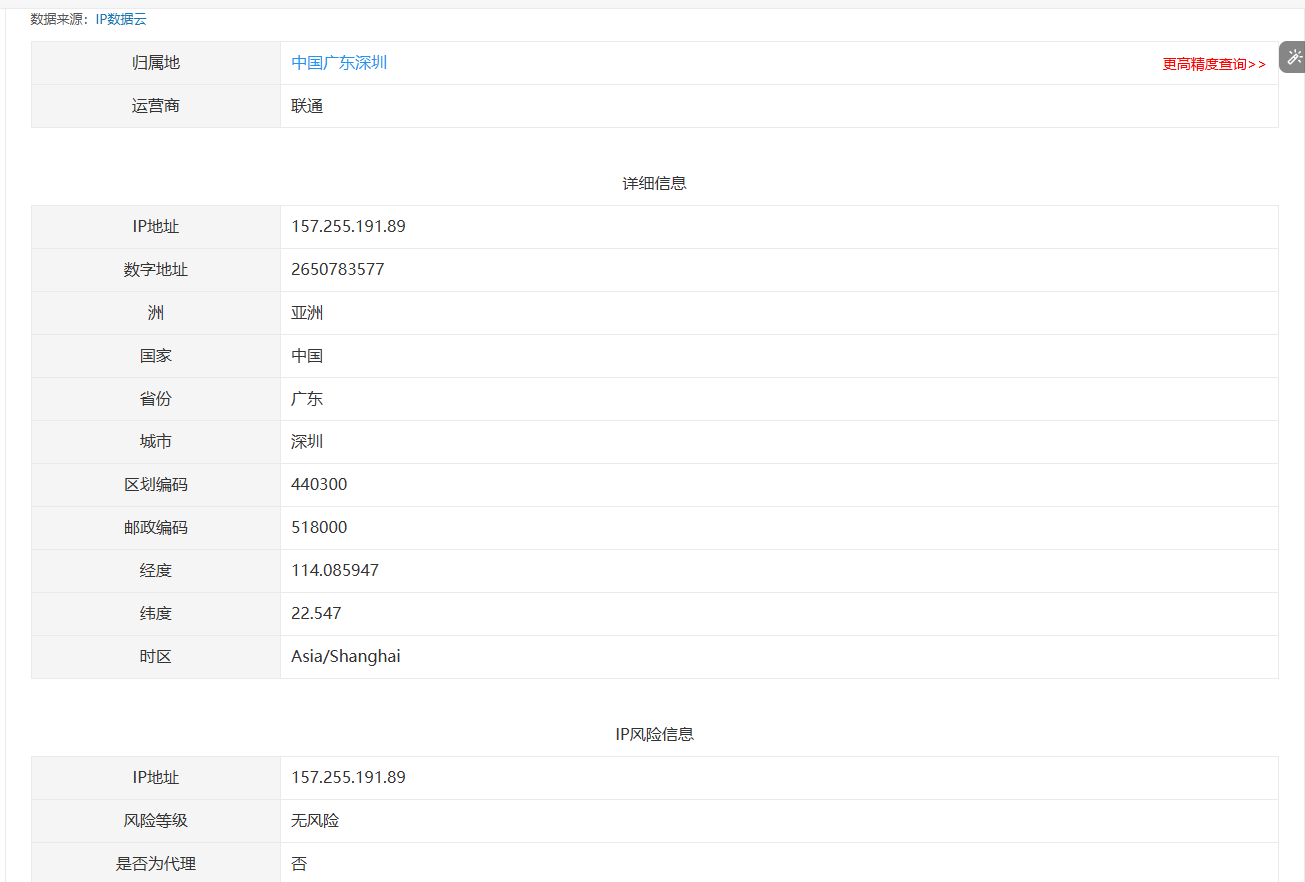Click the 运营商 carrier value 联通
1305x882 pixels.
tap(306, 105)
